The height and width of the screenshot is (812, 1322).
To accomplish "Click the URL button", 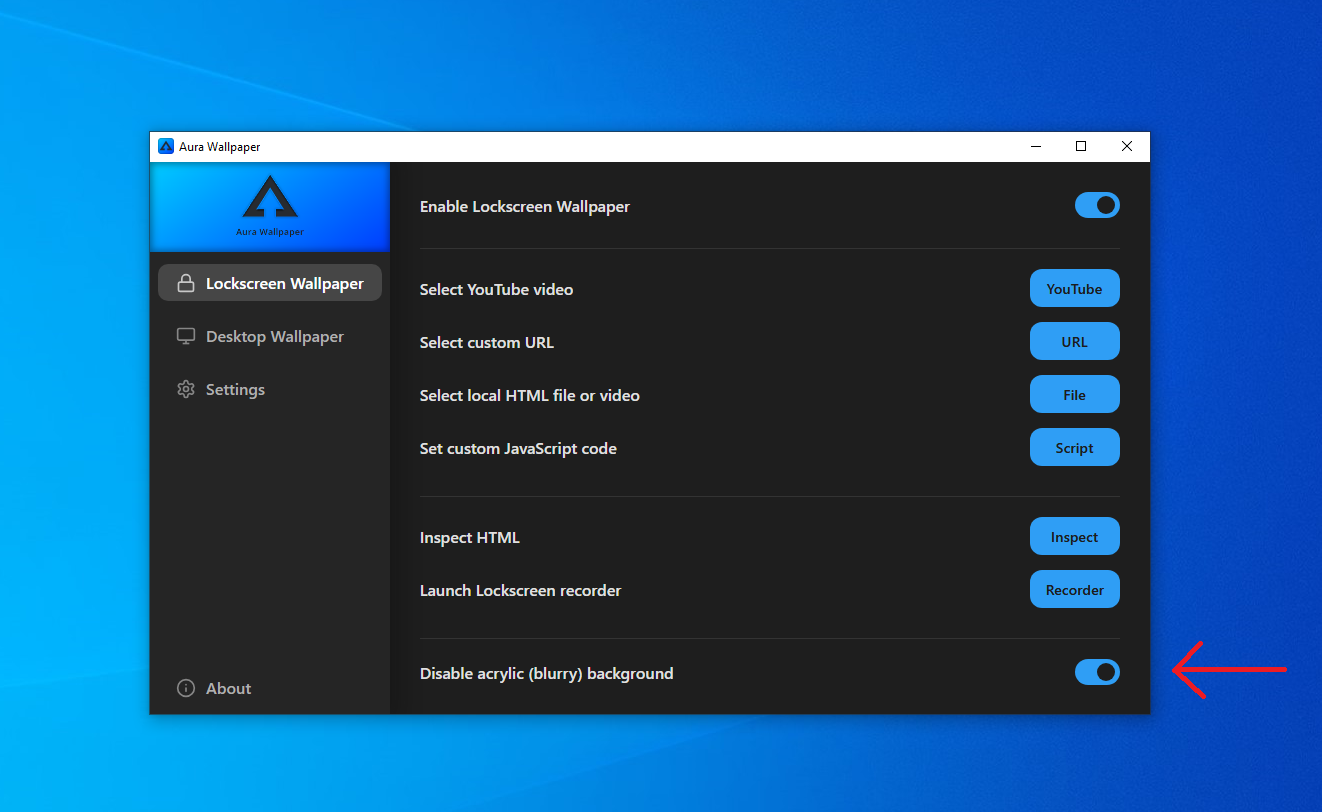I will click(x=1074, y=342).
